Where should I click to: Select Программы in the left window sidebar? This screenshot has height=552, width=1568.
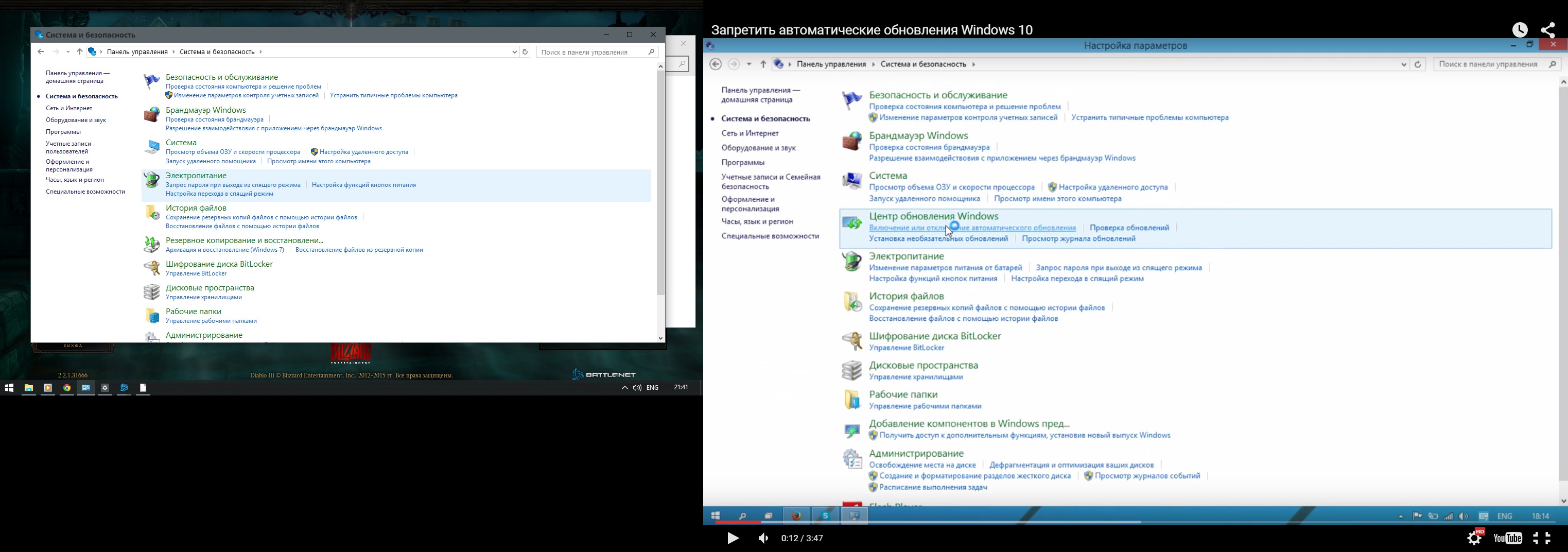pos(63,132)
